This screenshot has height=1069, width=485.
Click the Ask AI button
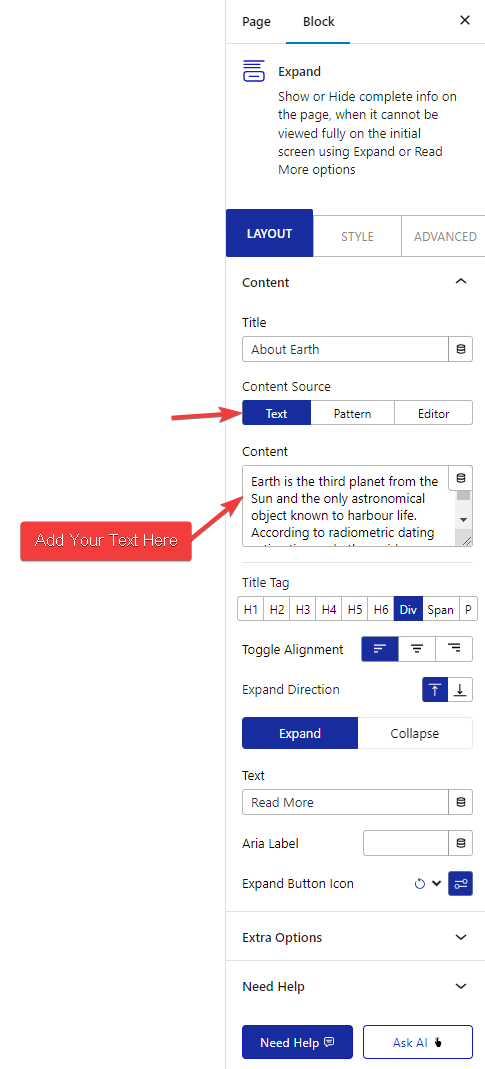tap(417, 1042)
